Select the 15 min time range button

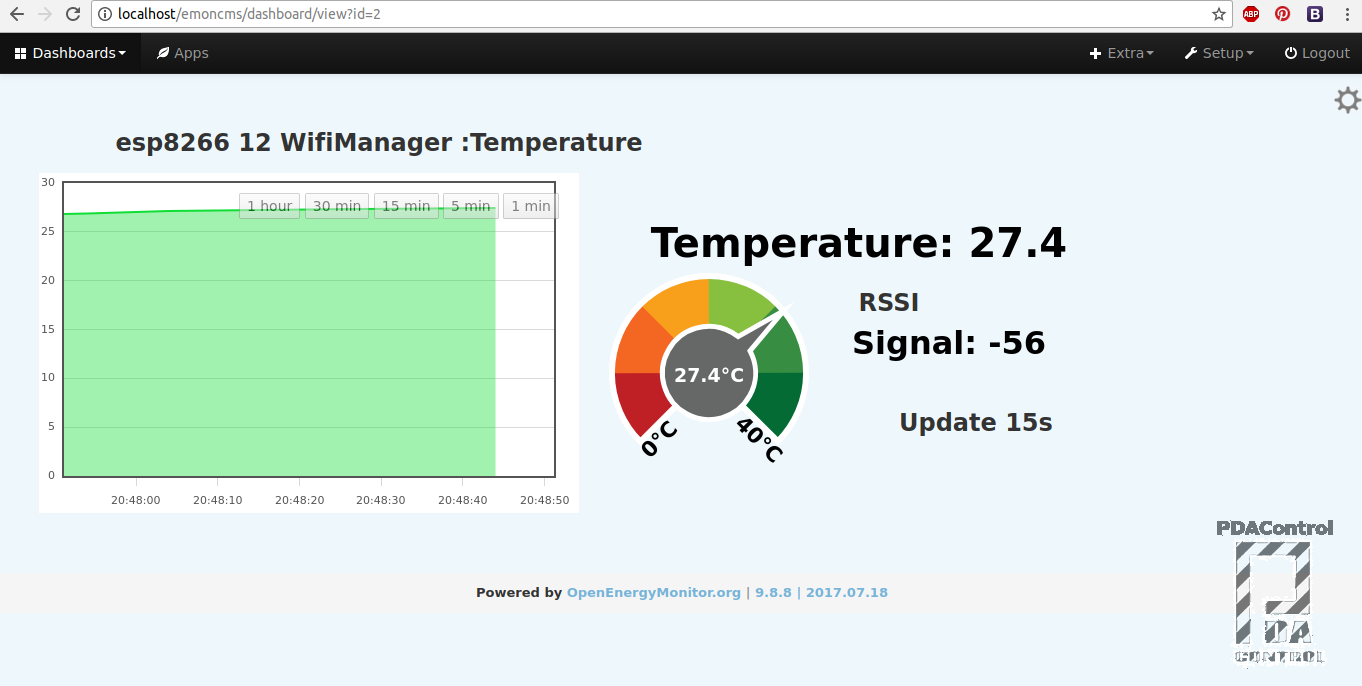coord(405,206)
